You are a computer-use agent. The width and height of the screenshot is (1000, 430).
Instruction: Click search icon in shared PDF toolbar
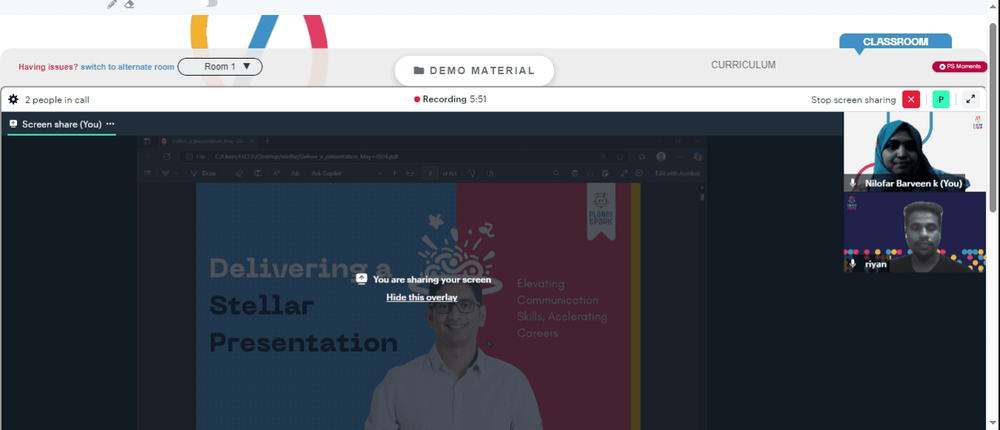pos(556,174)
